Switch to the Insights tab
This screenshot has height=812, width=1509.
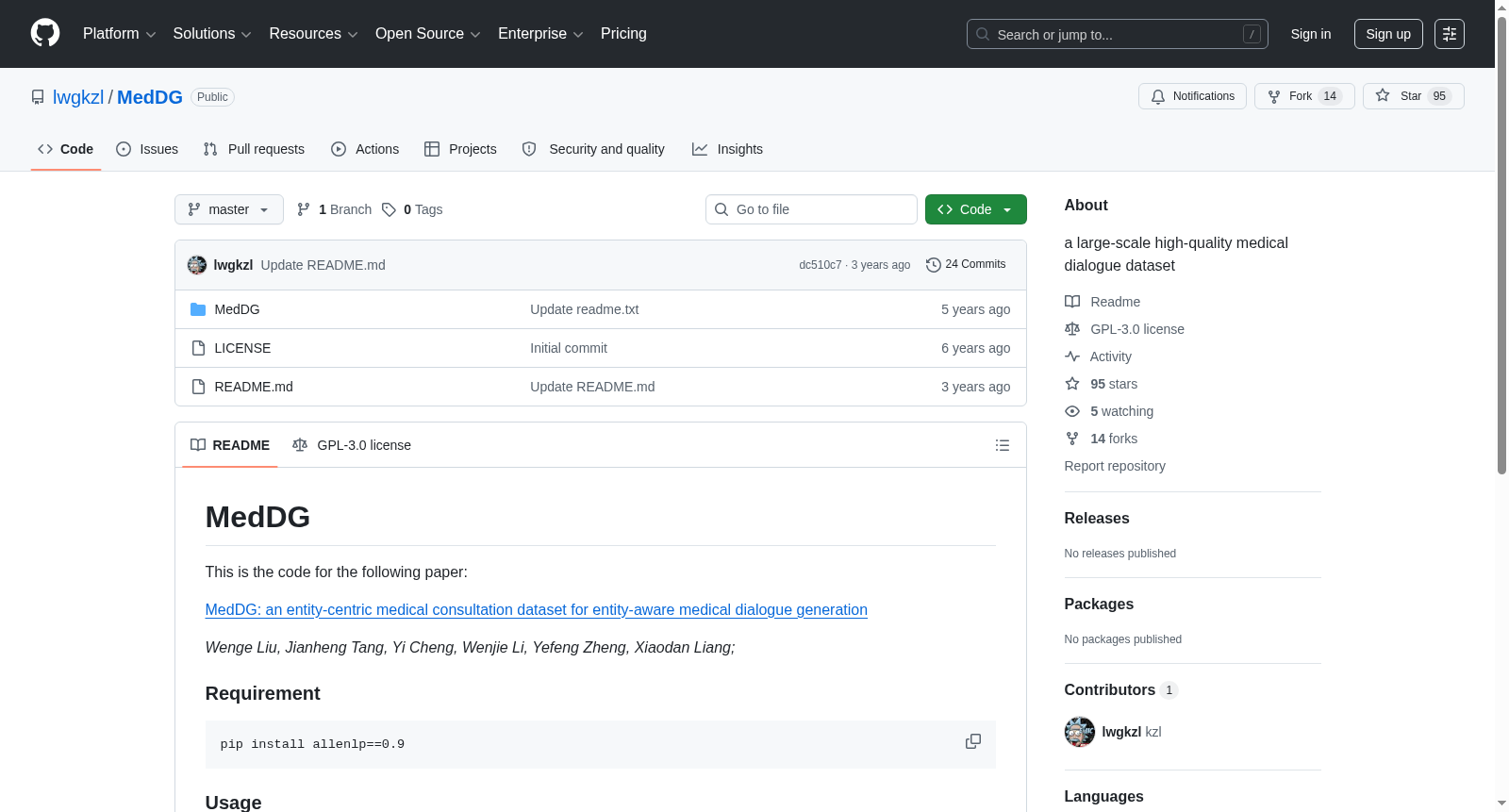coord(727,149)
